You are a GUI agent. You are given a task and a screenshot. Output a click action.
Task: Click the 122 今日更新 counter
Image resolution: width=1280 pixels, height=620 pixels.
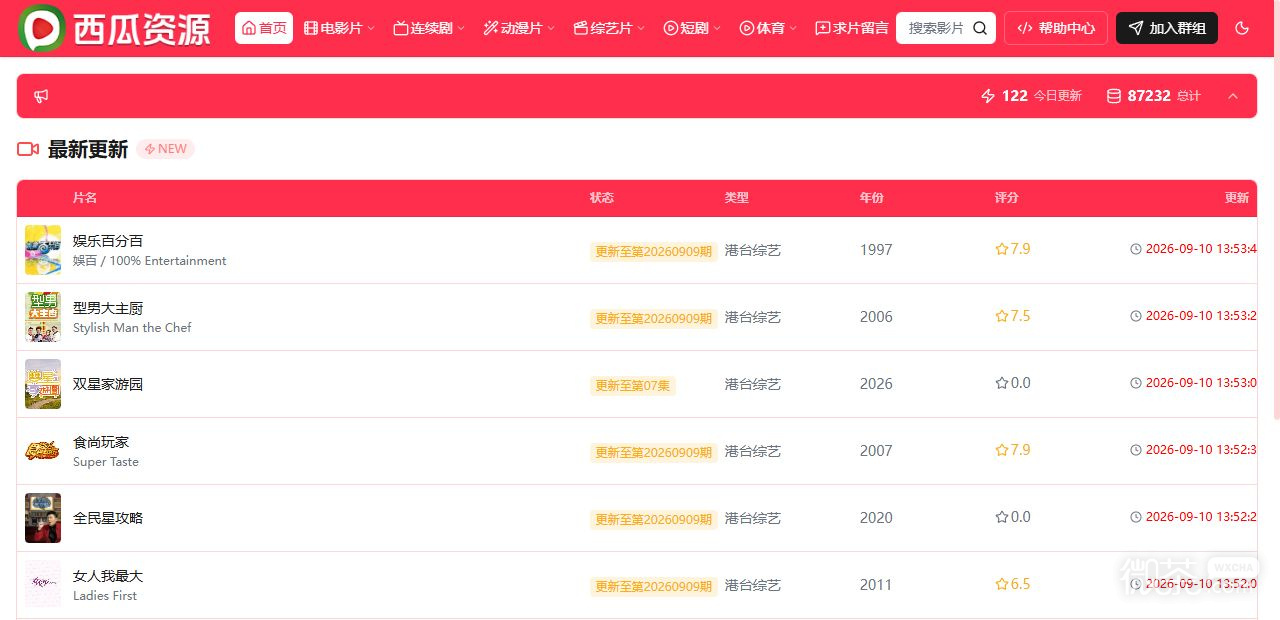(1031, 96)
